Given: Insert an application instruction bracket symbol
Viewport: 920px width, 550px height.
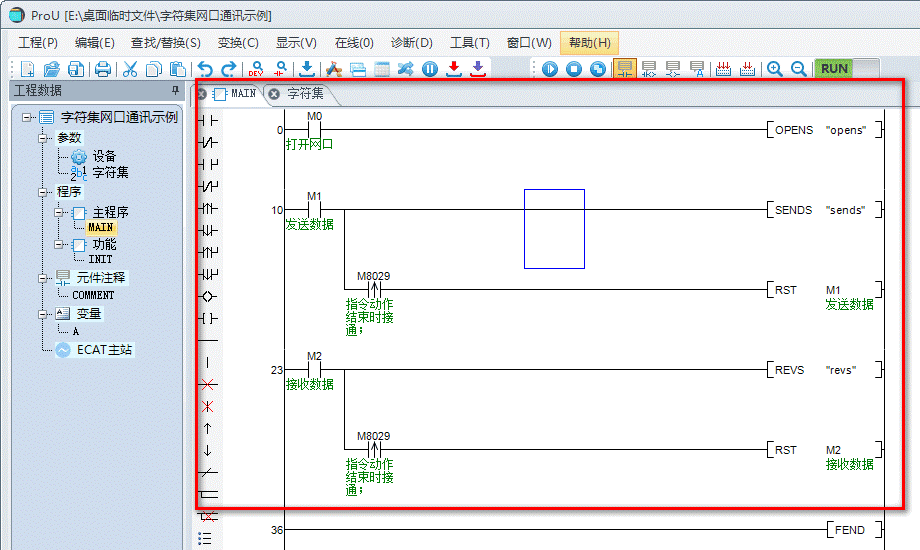Looking at the screenshot, I should click(208, 319).
